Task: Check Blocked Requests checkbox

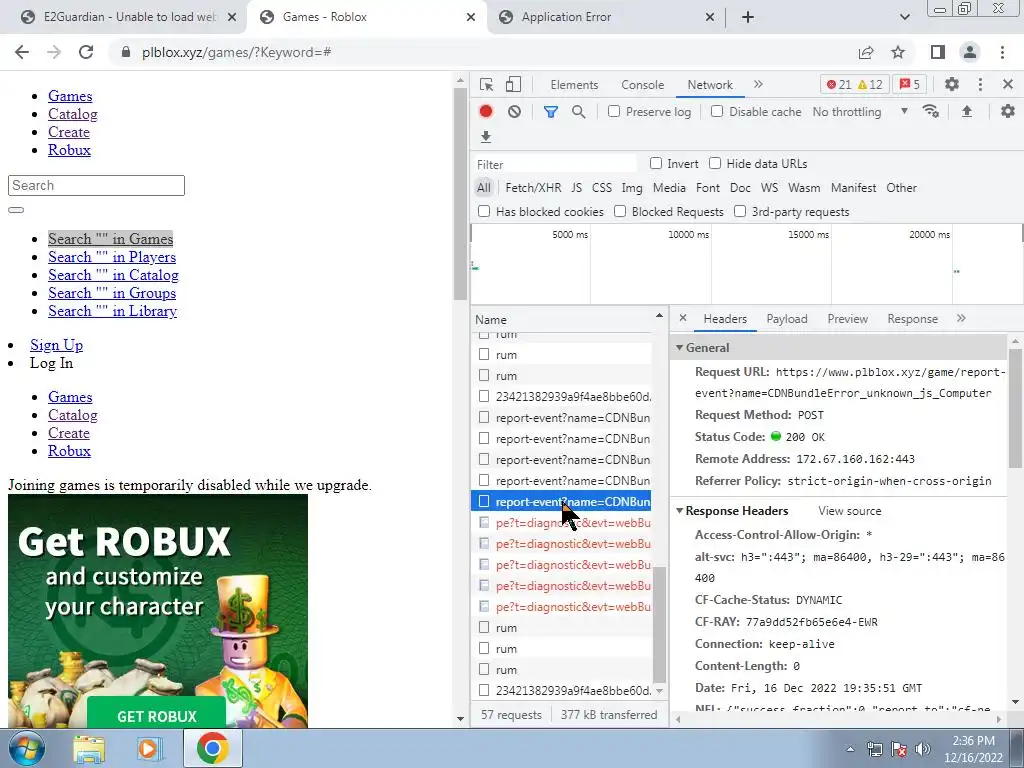Action: (x=620, y=212)
